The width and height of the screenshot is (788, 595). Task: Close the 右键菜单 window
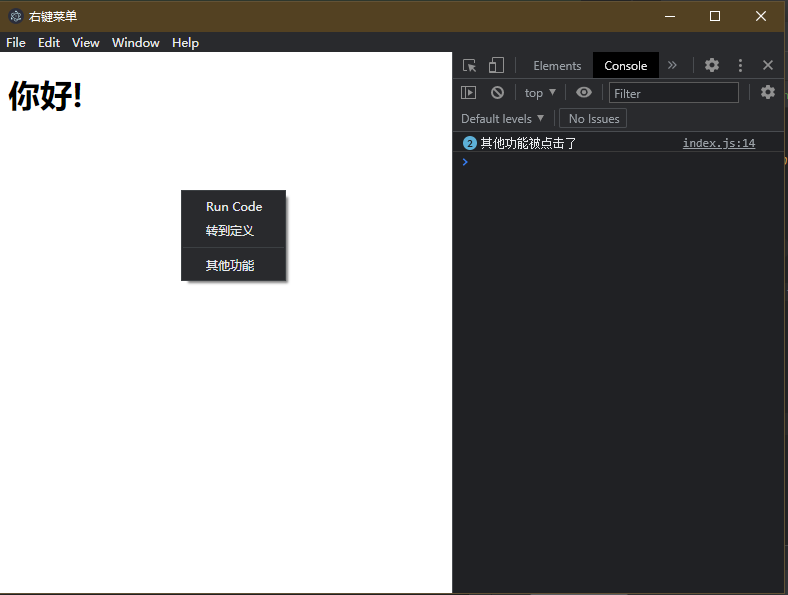pos(760,16)
